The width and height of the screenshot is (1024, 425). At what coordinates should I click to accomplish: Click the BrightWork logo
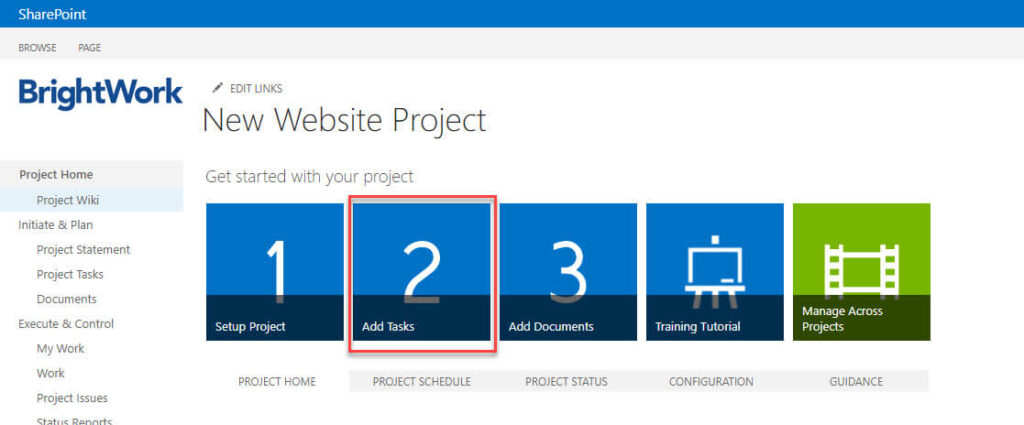(100, 94)
